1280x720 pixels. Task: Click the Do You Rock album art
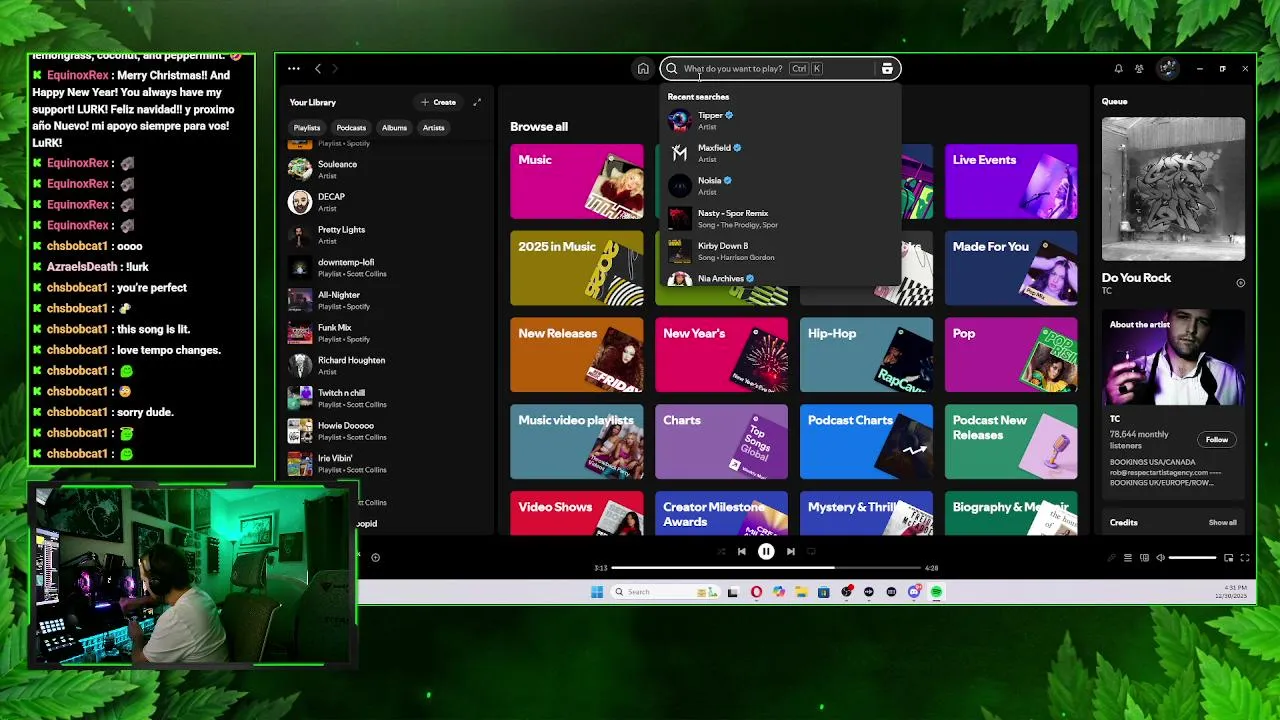(1173, 189)
